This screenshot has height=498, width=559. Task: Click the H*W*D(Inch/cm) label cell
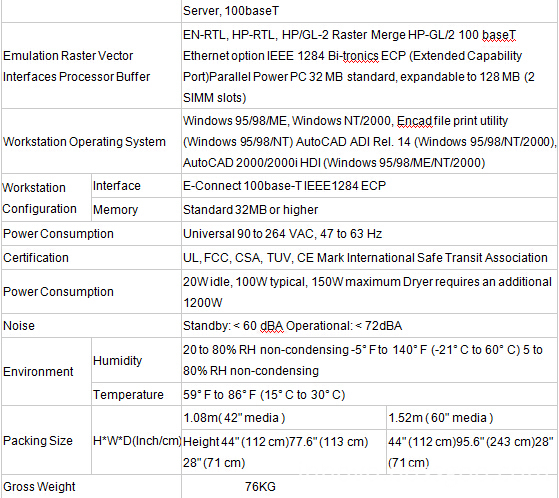click(x=136, y=441)
